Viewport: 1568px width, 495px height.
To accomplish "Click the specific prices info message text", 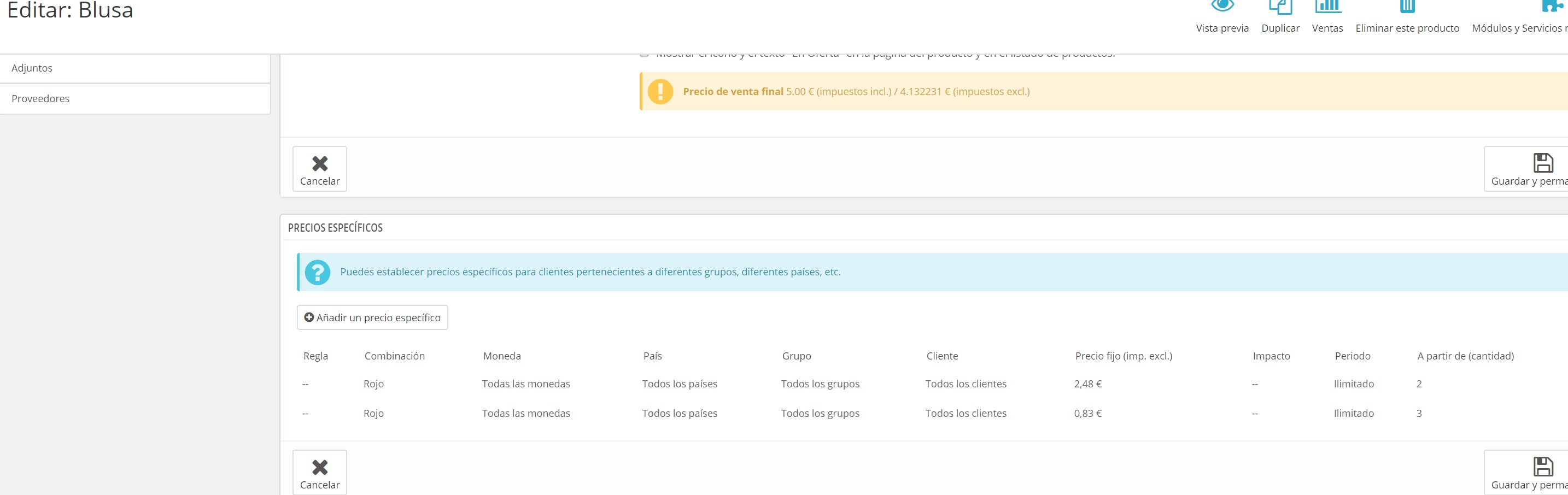I will click(x=590, y=272).
